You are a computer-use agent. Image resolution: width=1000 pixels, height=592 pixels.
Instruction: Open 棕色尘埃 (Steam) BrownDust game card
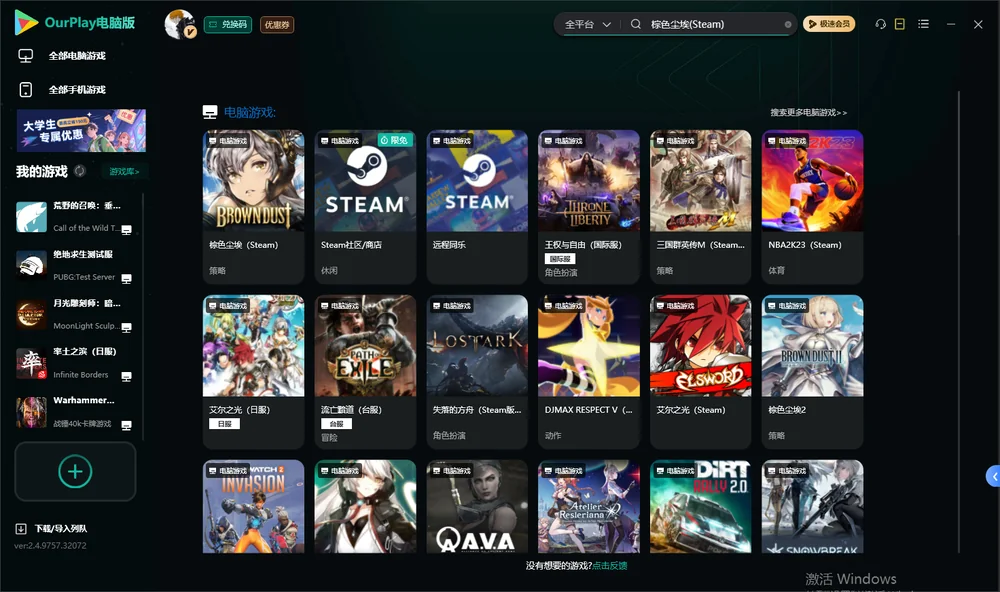pyautogui.click(x=253, y=207)
